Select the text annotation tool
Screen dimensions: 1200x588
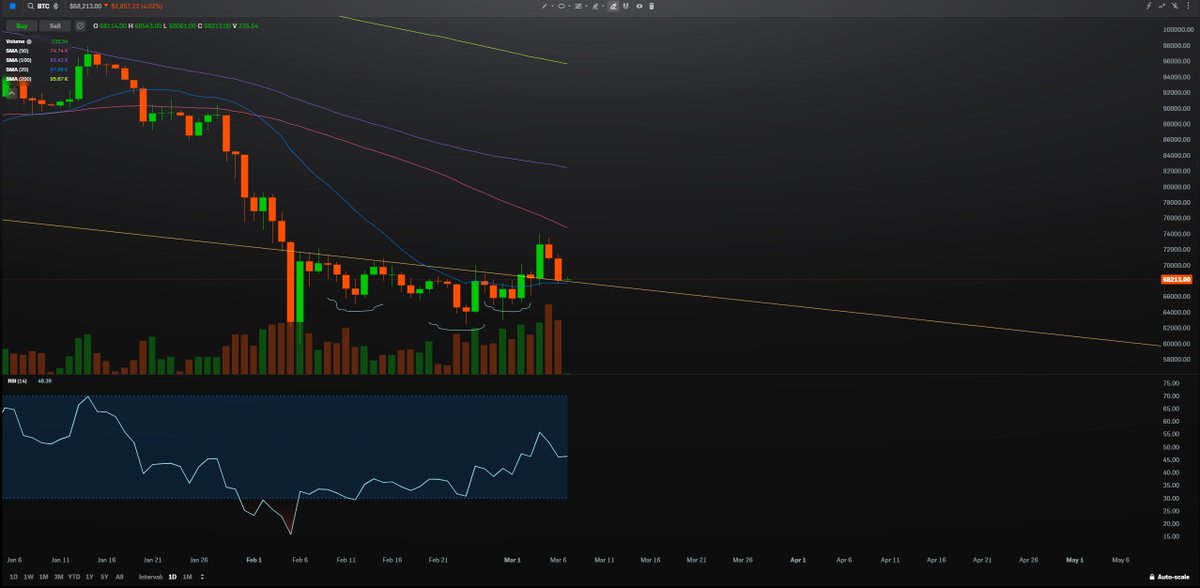coord(578,6)
